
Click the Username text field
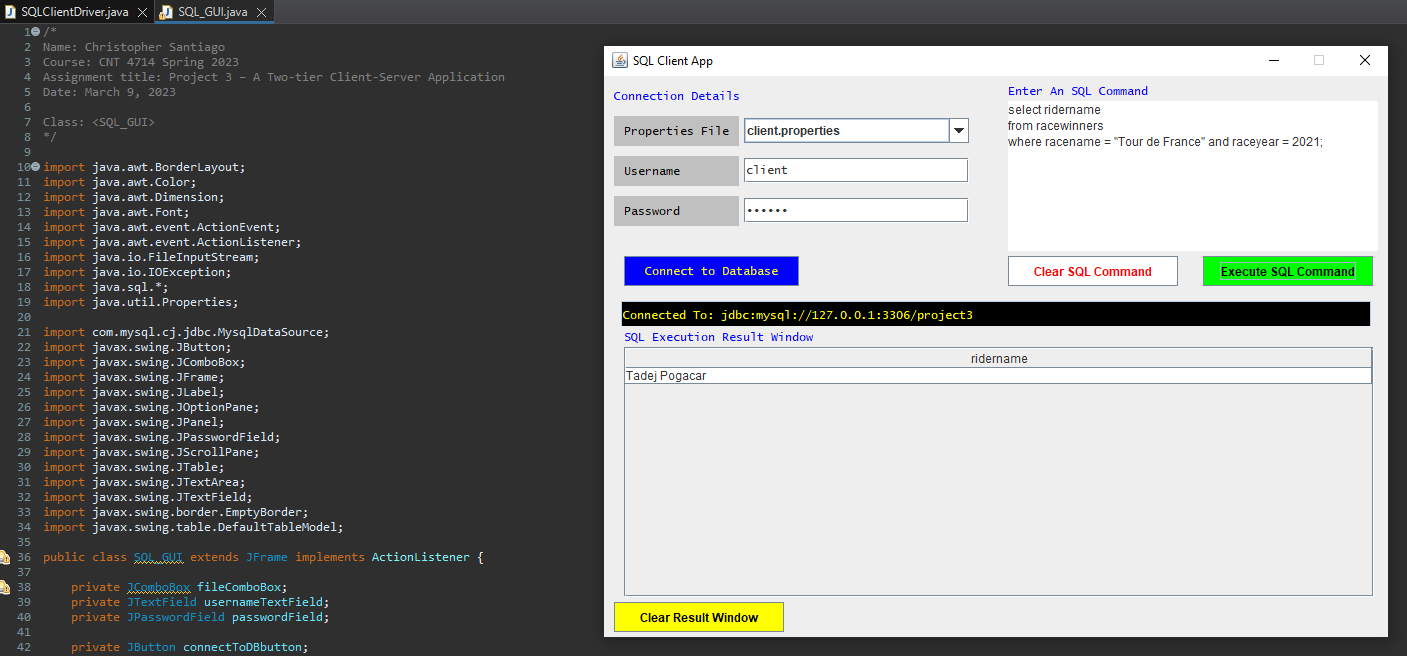[x=855, y=170]
